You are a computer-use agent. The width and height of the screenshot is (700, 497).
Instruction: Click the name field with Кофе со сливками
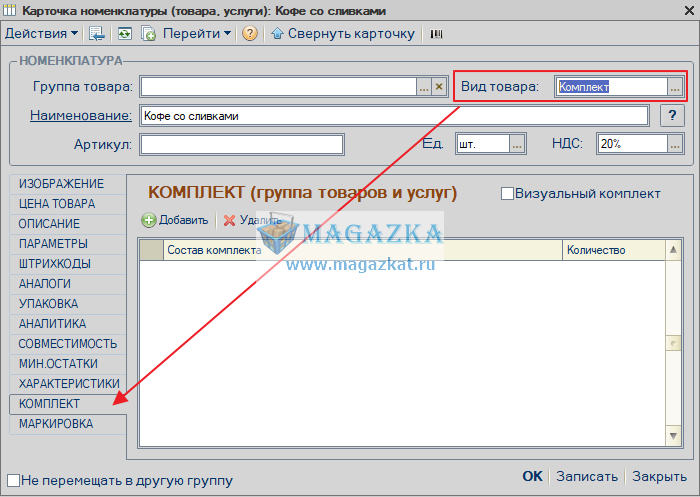click(394, 116)
